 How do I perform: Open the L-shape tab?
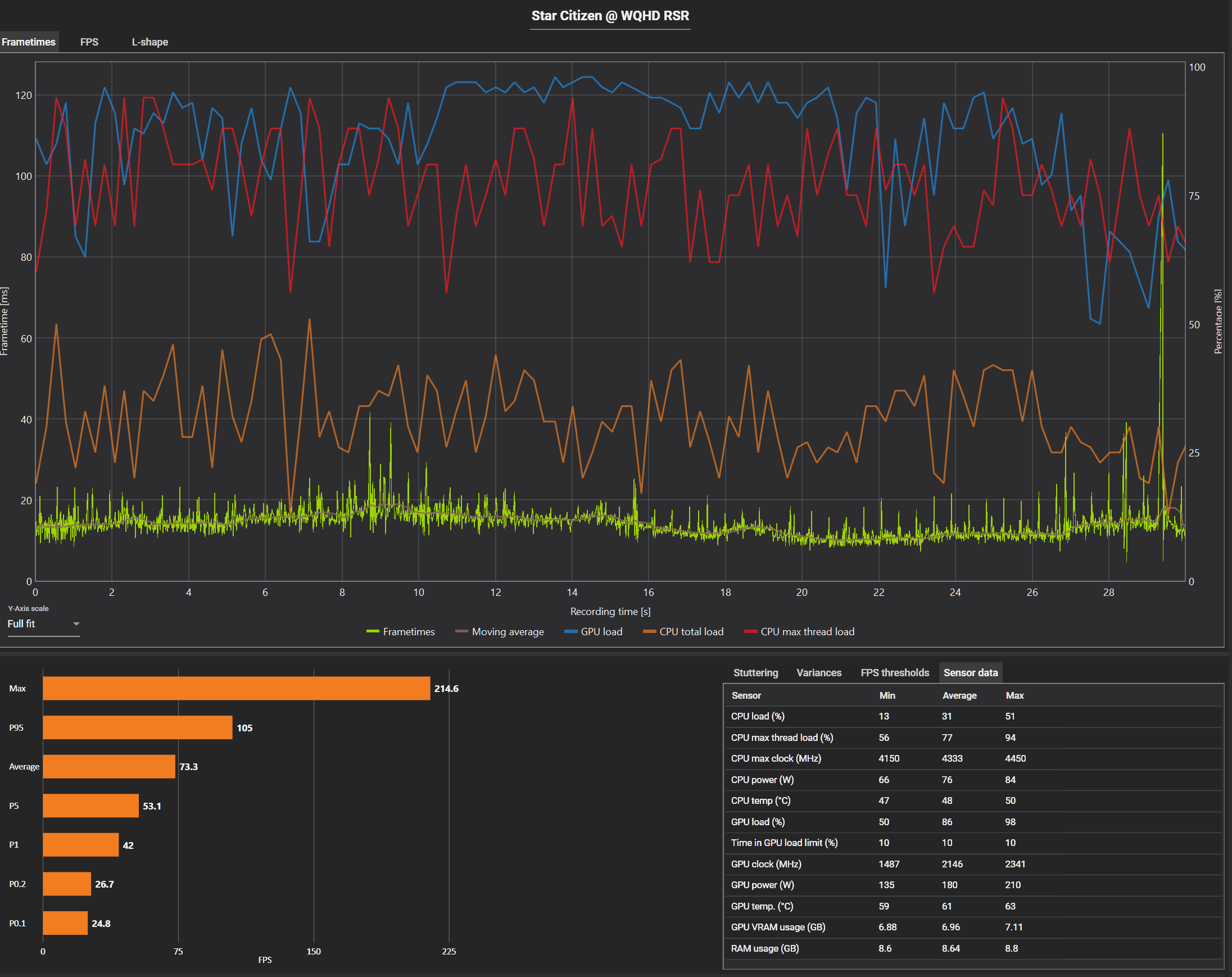[x=150, y=42]
